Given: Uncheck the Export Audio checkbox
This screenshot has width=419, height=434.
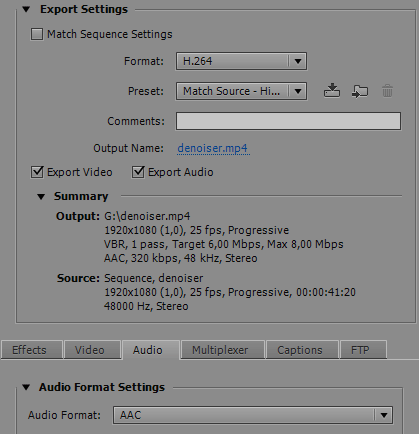Looking at the screenshot, I should pos(138,172).
